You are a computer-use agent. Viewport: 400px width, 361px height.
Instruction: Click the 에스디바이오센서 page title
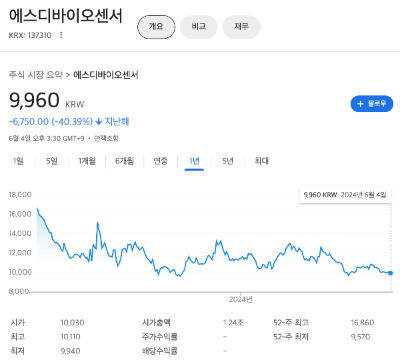coord(66,15)
